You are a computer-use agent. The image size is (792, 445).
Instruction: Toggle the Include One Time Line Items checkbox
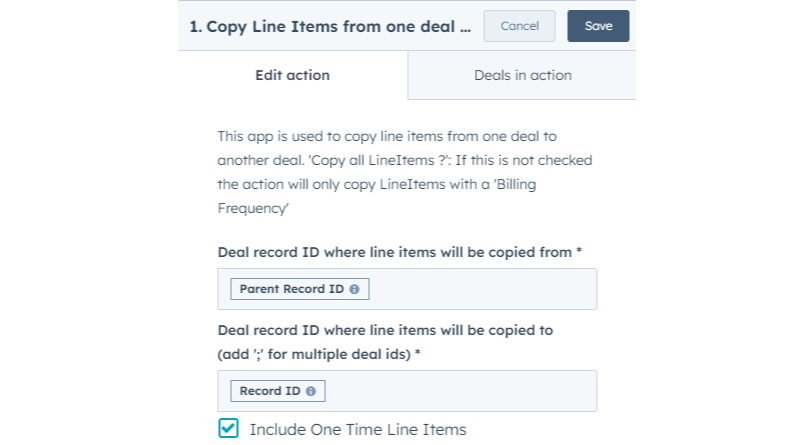click(229, 429)
